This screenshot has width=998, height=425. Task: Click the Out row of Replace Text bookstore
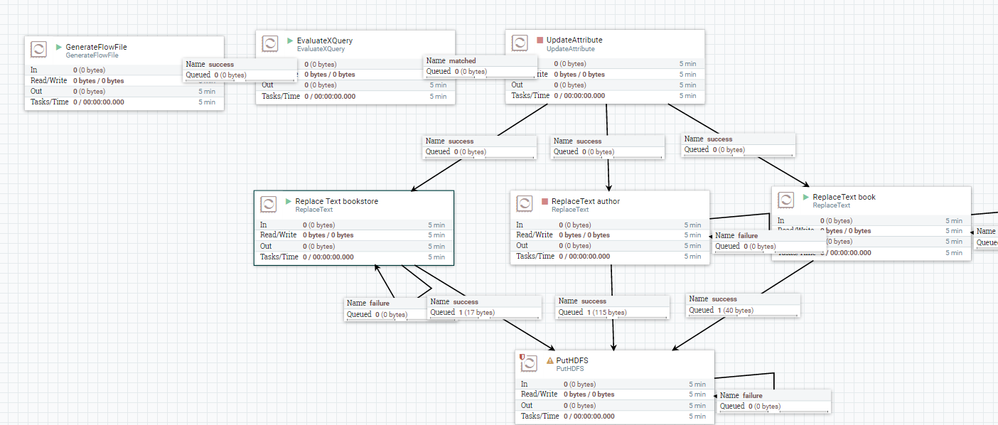353,246
